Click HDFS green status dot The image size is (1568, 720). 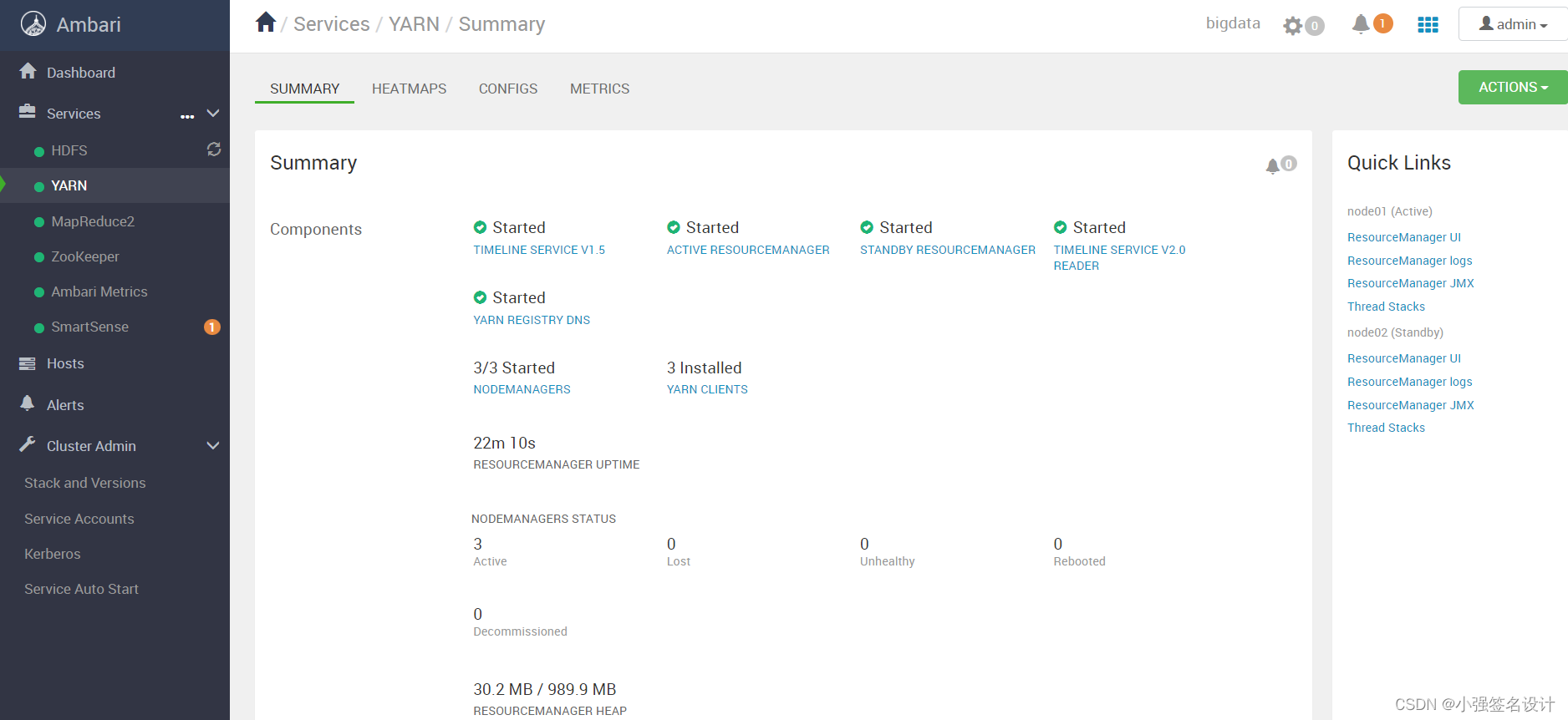point(39,151)
